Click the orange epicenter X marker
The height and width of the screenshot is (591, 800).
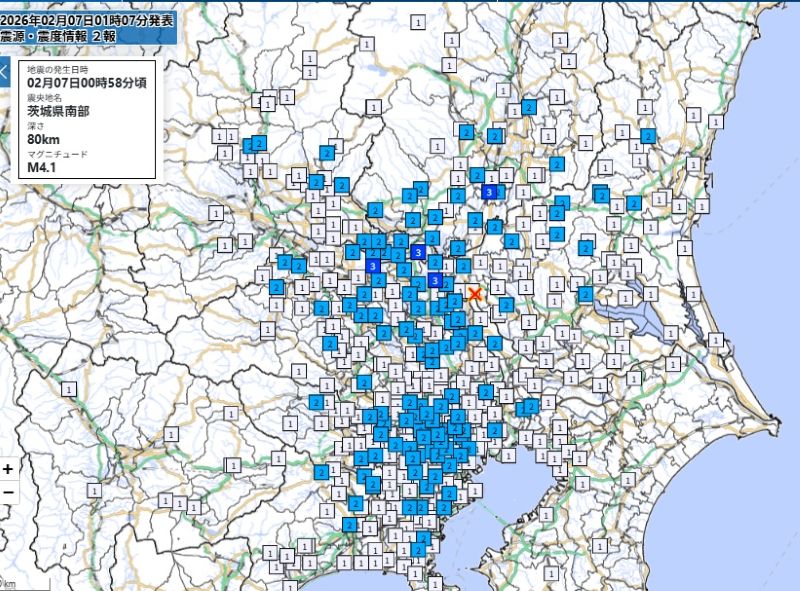pyautogui.click(x=474, y=294)
